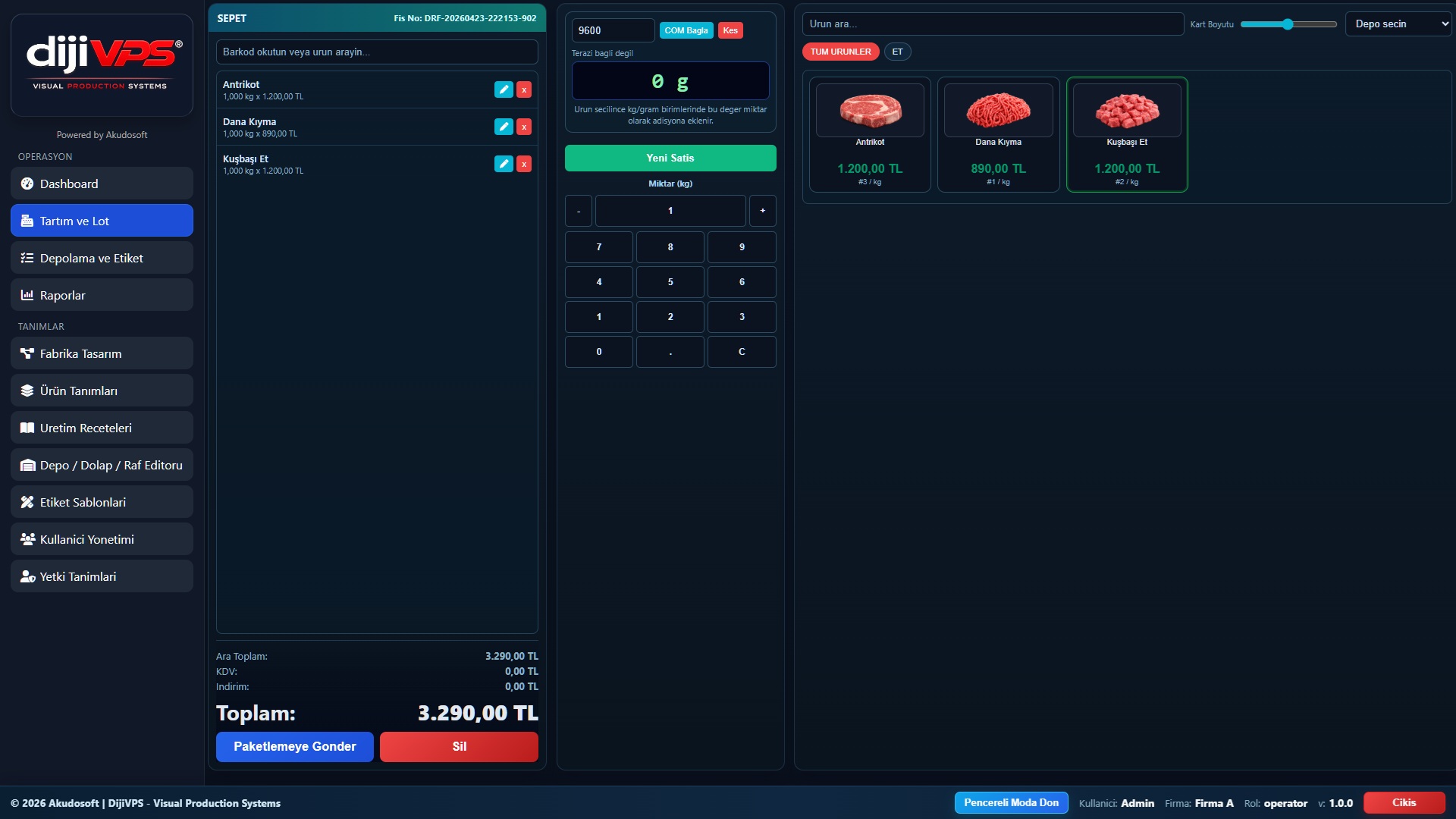Screen dimensions: 1456x819
Task: Open the Dashboard menu
Action: point(102,184)
